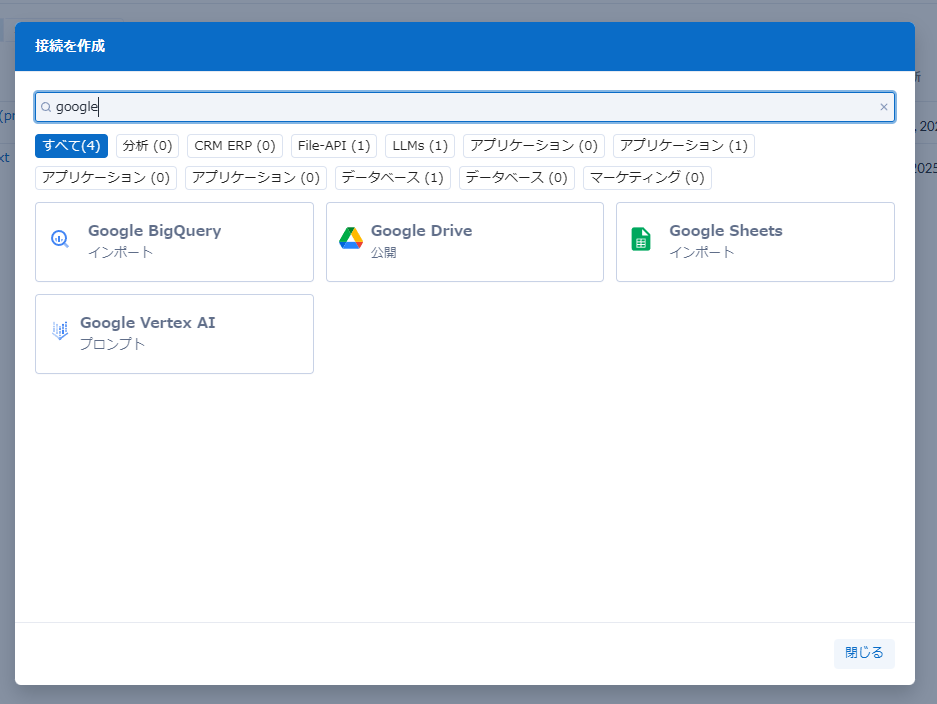Pick the データベース (1) filter tag
Viewport: 937px width, 704px height.
pyautogui.click(x=392, y=178)
